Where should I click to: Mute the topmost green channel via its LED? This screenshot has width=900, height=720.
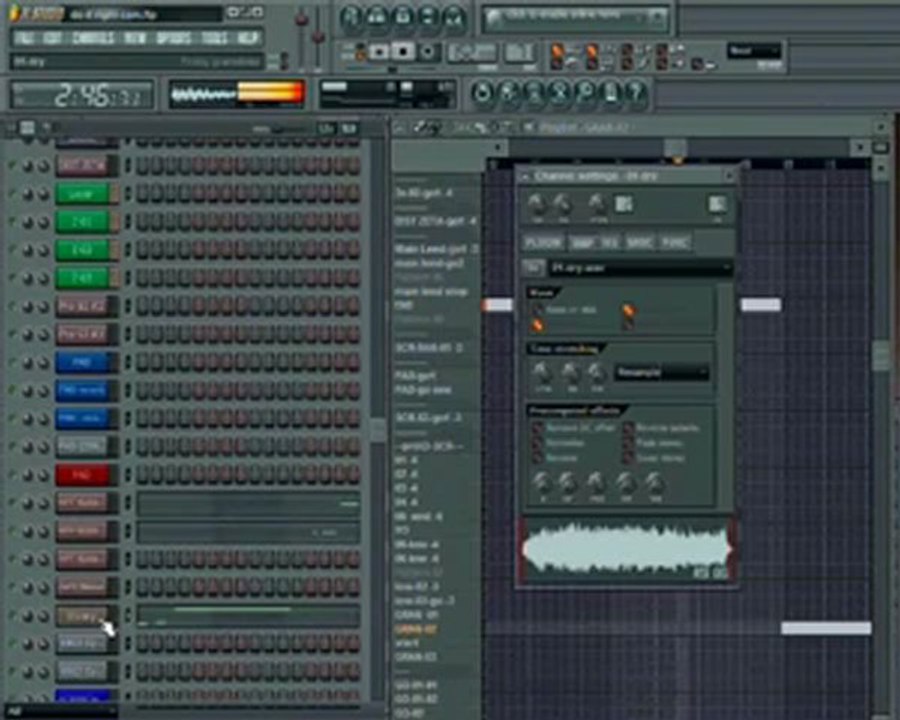pyautogui.click(x=11, y=194)
